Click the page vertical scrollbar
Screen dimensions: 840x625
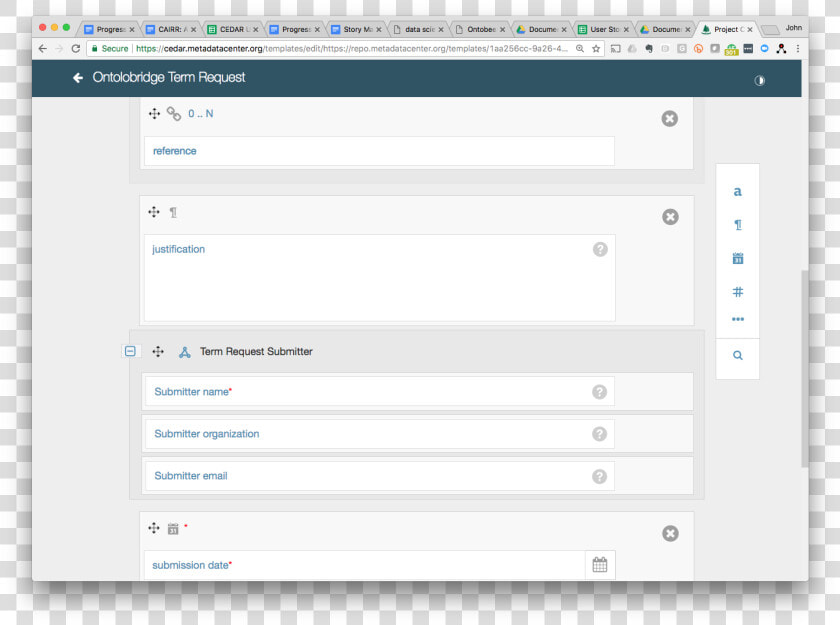(805, 368)
